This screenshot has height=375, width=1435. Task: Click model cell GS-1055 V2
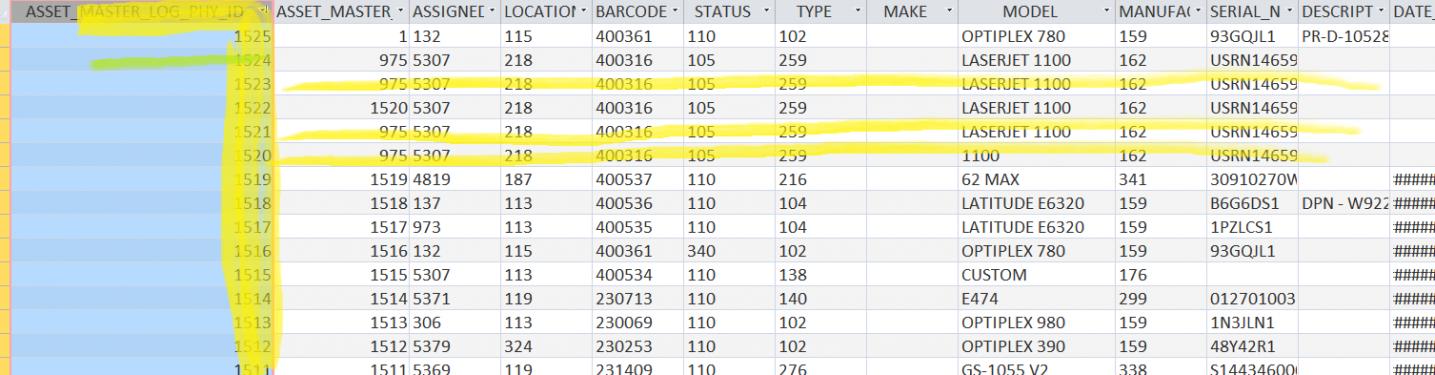tap(1036, 368)
